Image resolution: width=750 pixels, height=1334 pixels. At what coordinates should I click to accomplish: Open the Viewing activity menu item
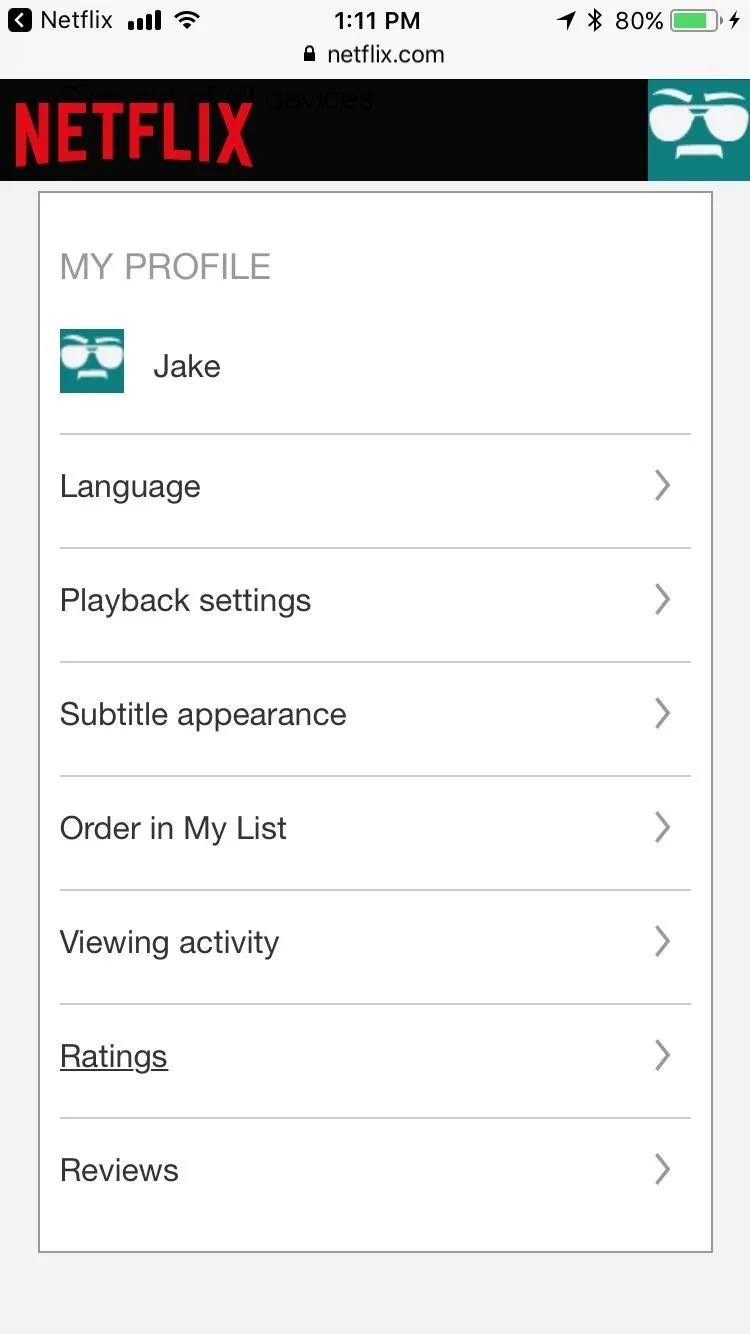[375, 942]
